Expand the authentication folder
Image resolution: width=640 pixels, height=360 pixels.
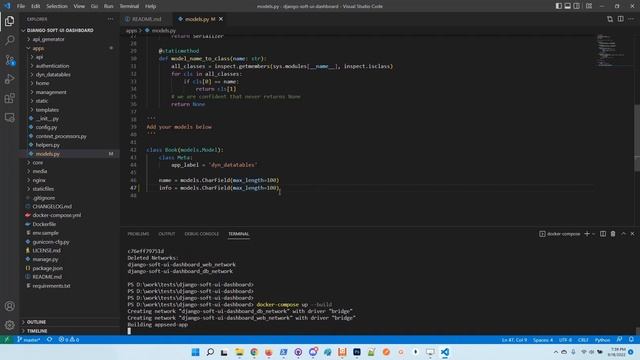coord(52,66)
